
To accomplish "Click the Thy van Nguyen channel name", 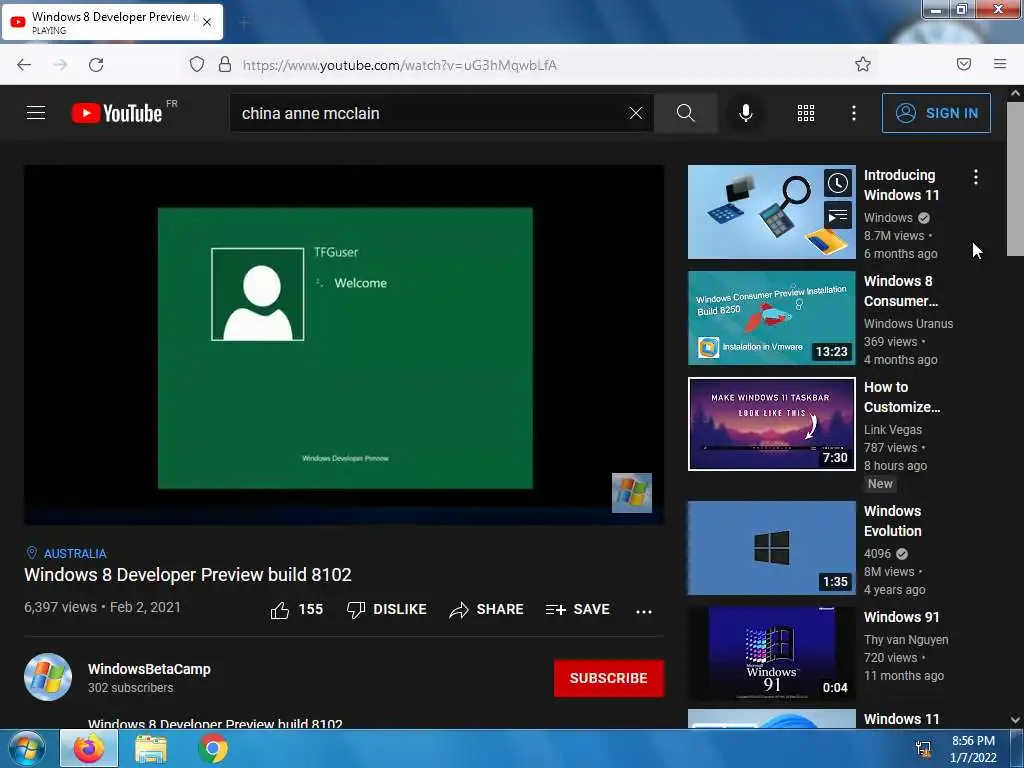I will click(x=906, y=640).
